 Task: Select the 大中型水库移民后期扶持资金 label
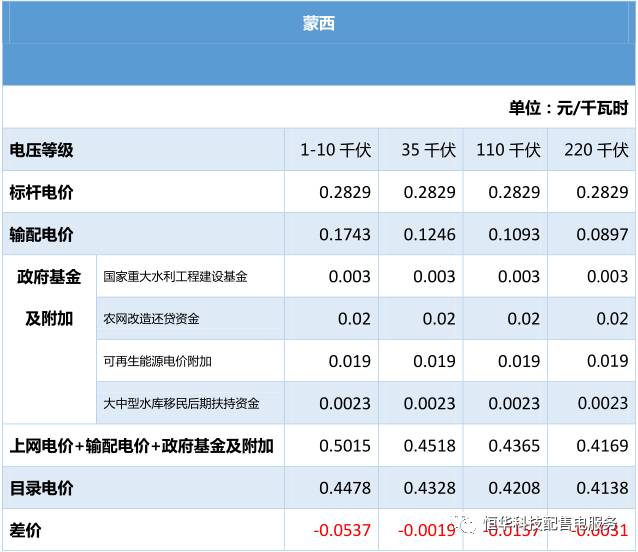point(181,404)
